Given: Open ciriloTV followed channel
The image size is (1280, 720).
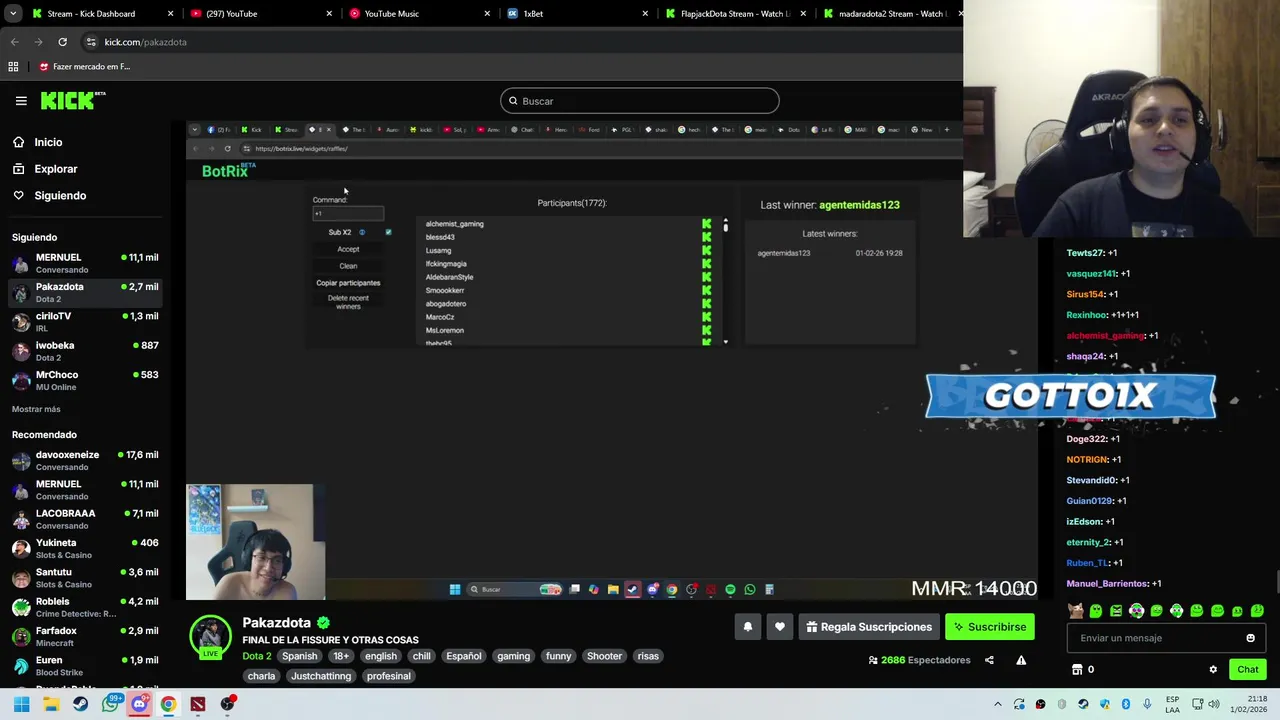Looking at the screenshot, I should point(85,321).
